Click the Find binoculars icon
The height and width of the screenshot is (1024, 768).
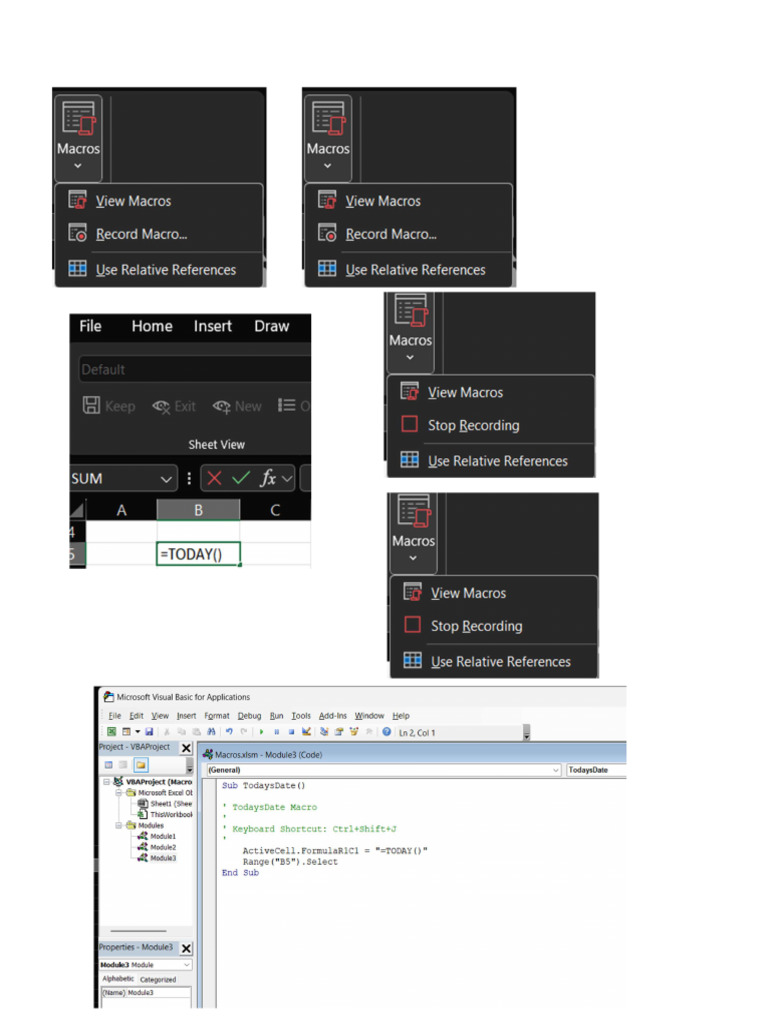pyautogui.click(x=211, y=731)
